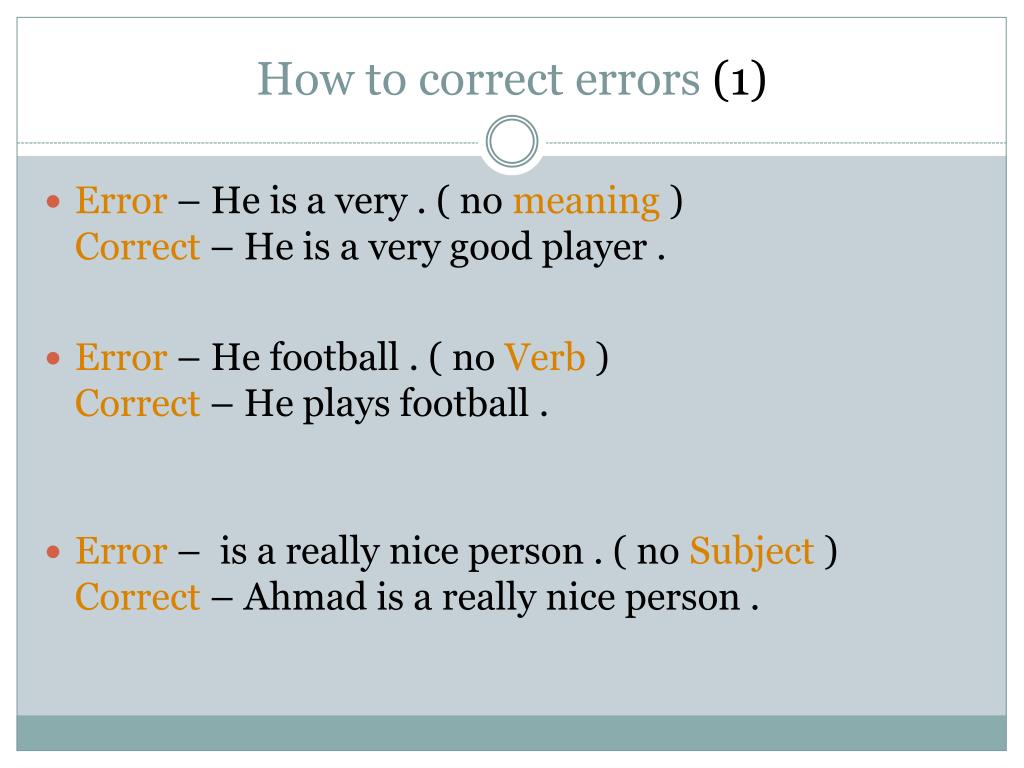This screenshot has width=1024, height=768.
Task: Click the sentence "He plays football"
Action: 386,404
